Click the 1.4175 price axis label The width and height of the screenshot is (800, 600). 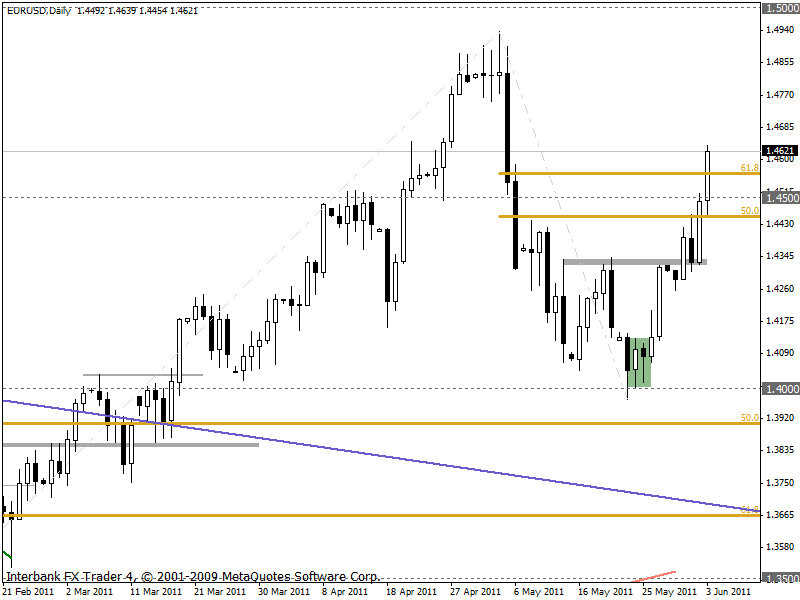click(781, 320)
